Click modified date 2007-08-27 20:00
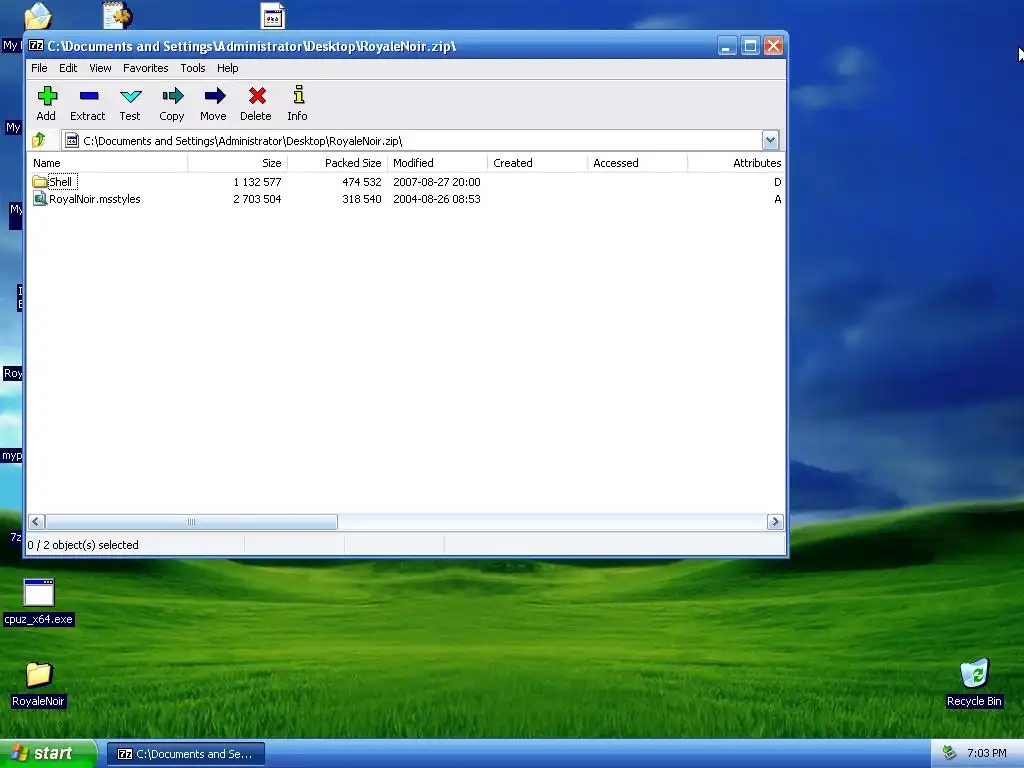This screenshot has height=768, width=1024. [437, 182]
